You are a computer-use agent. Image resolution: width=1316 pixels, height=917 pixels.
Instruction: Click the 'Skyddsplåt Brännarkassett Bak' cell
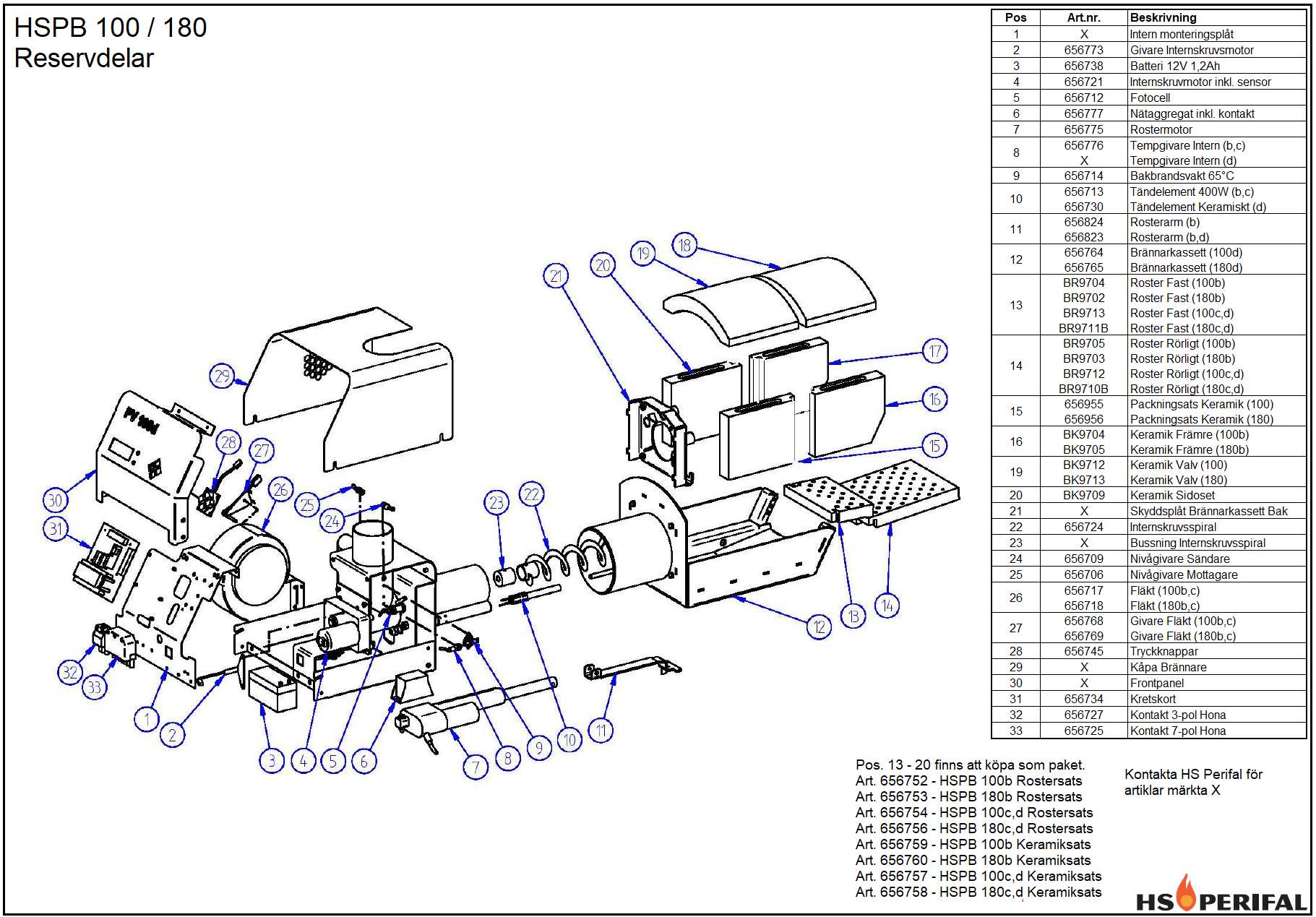[x=1217, y=511]
